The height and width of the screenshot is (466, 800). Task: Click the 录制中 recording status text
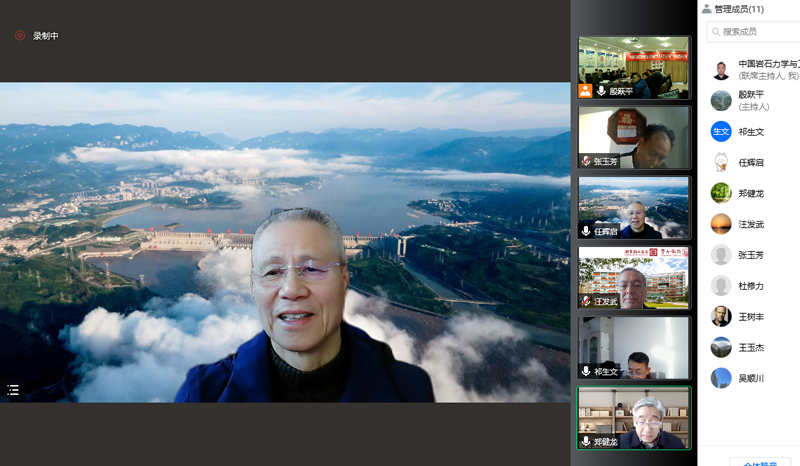pos(46,36)
